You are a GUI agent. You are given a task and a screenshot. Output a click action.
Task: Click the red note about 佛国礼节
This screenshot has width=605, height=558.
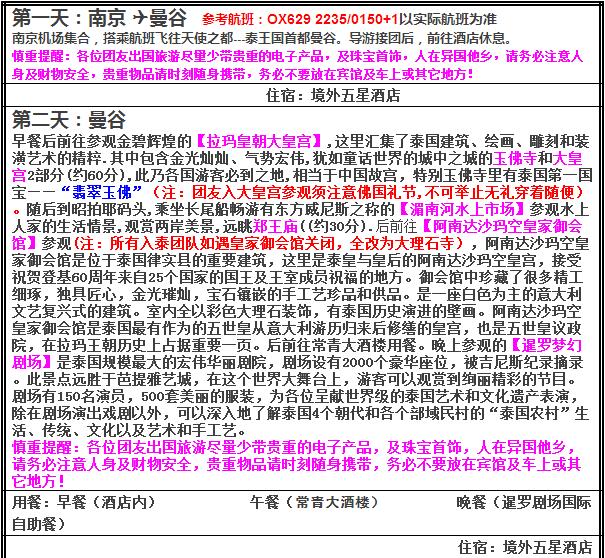click(x=369, y=192)
